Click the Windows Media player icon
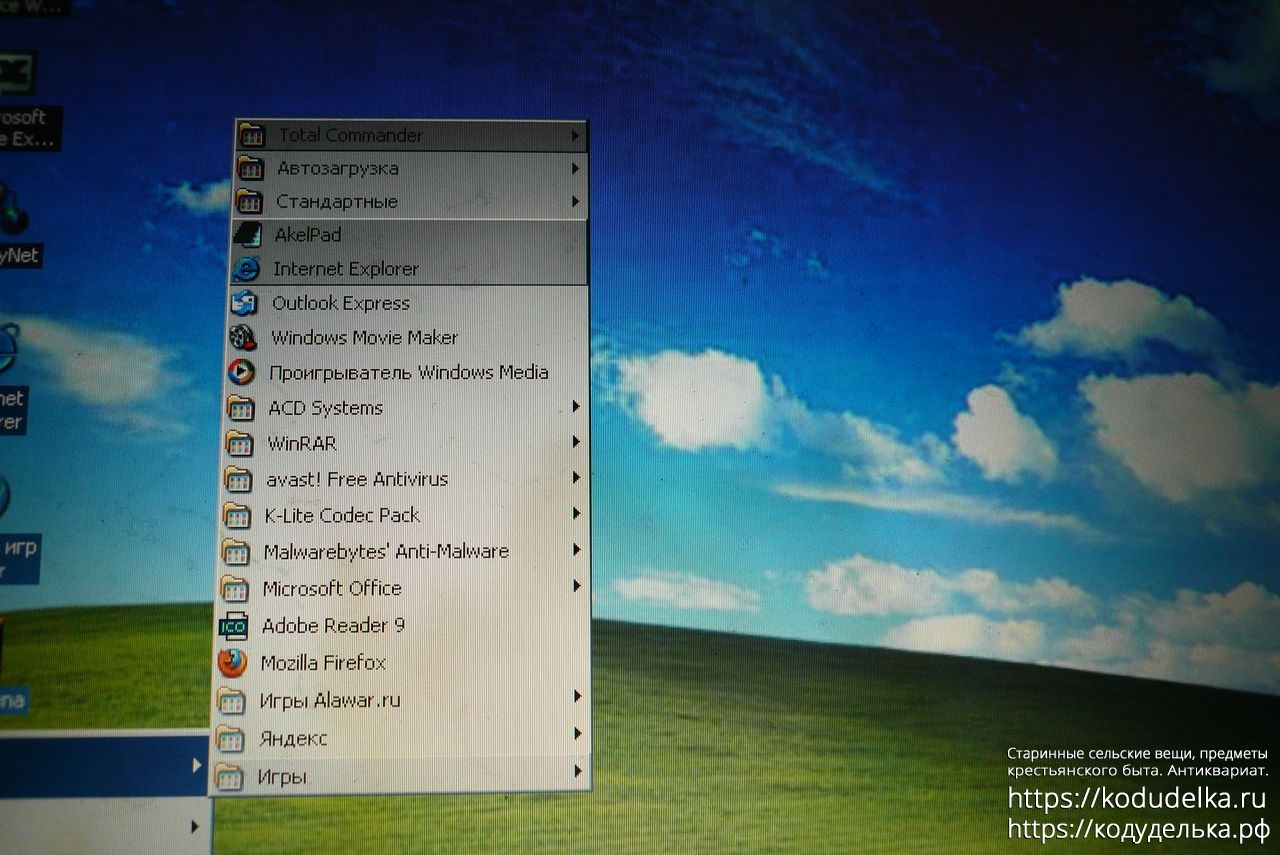Viewport: 1280px width, 855px height. coord(241,373)
